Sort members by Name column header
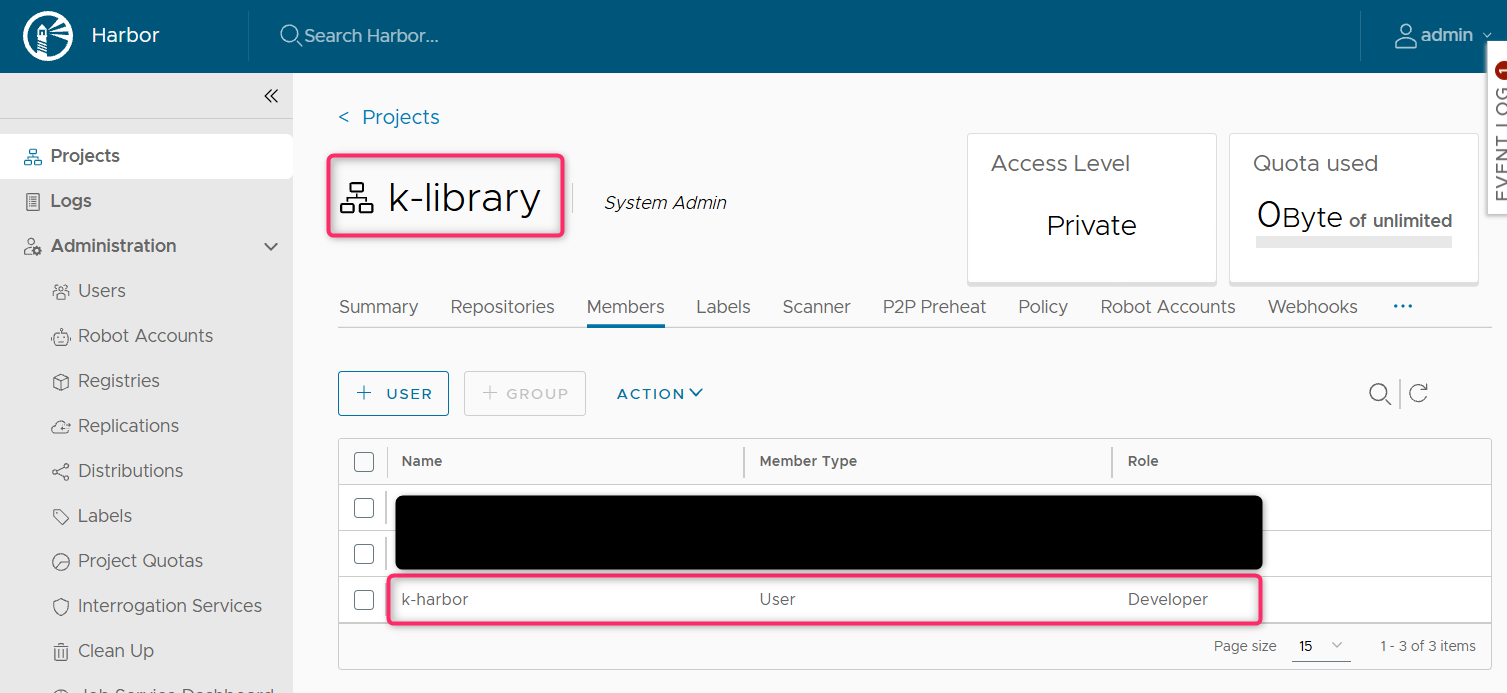 coord(422,461)
